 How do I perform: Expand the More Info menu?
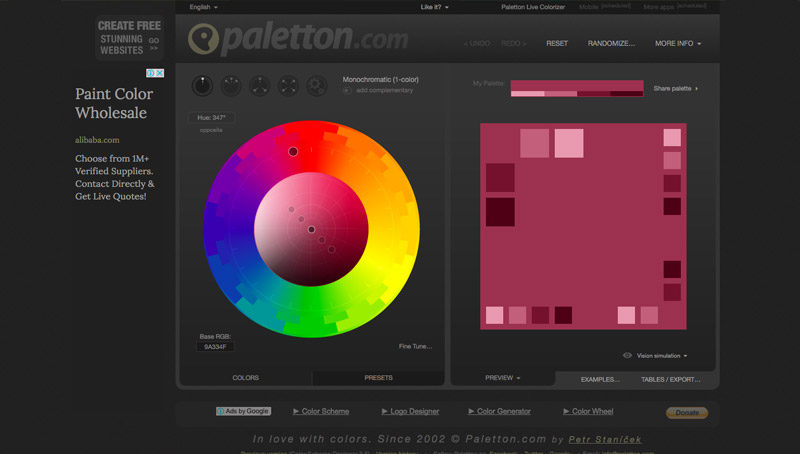678,44
